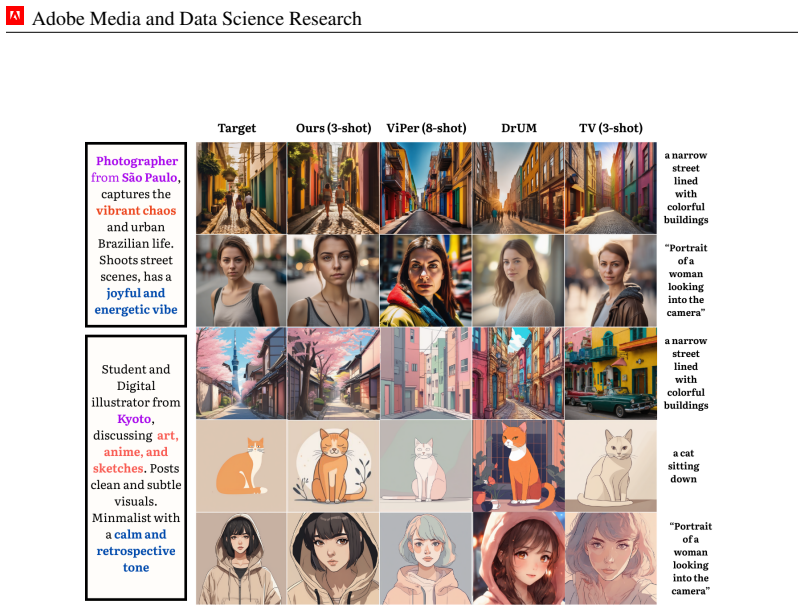This screenshot has width=804, height=611.
Task: Click the 'Photographer from São Paulo' phrase
Action: click(x=135, y=169)
